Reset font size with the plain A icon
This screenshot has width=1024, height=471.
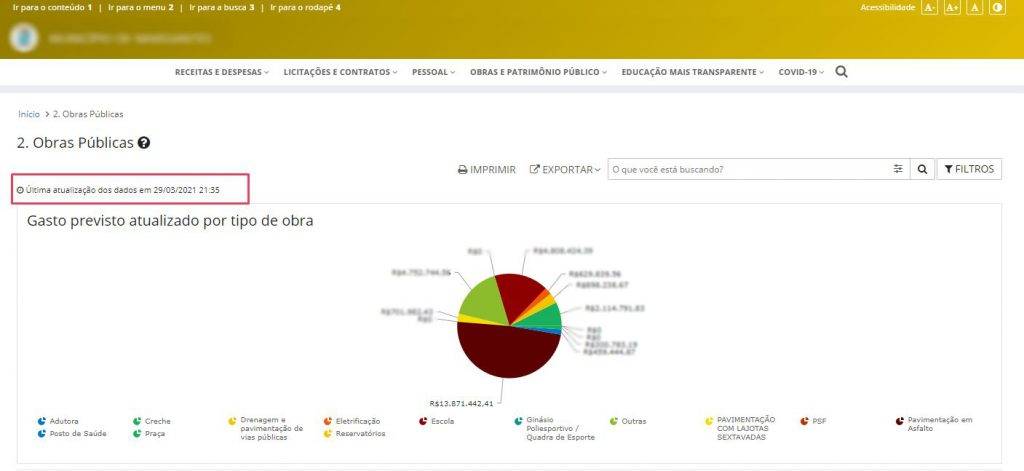(x=975, y=8)
